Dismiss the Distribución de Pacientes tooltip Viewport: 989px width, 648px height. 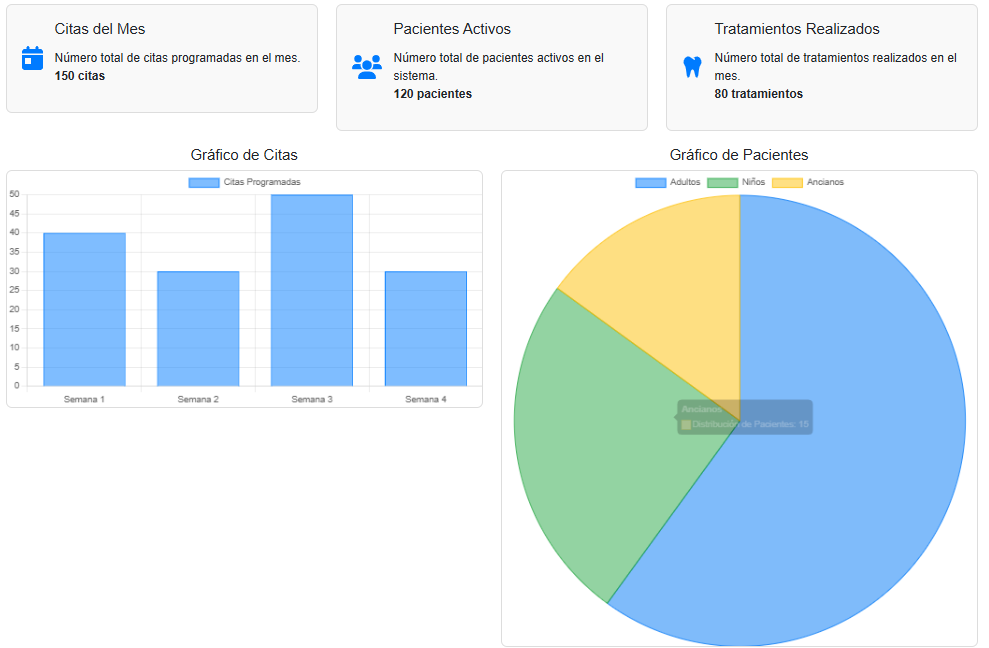click(744, 417)
